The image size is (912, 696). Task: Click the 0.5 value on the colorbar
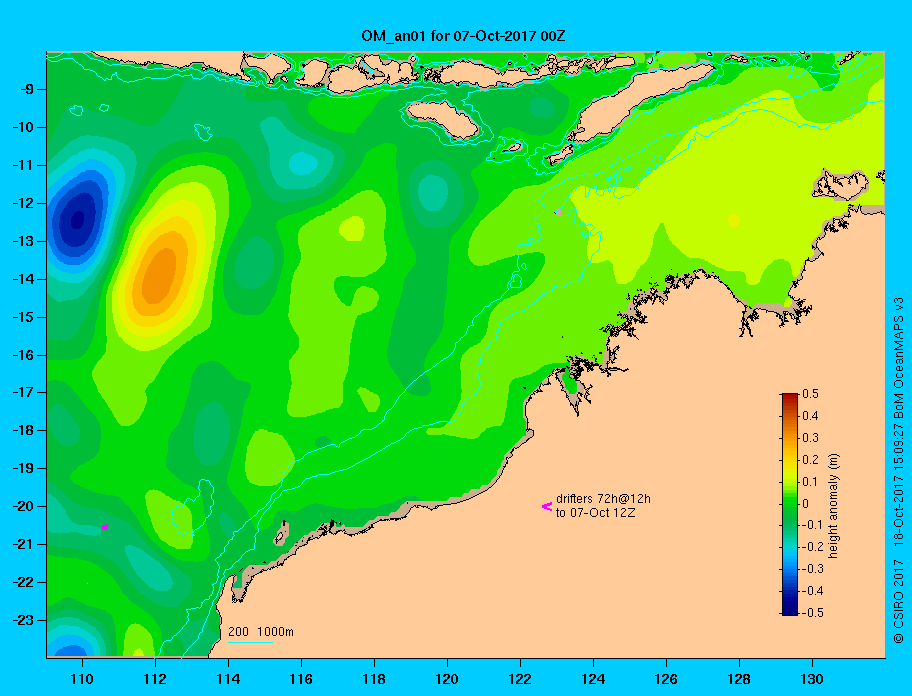pos(810,394)
